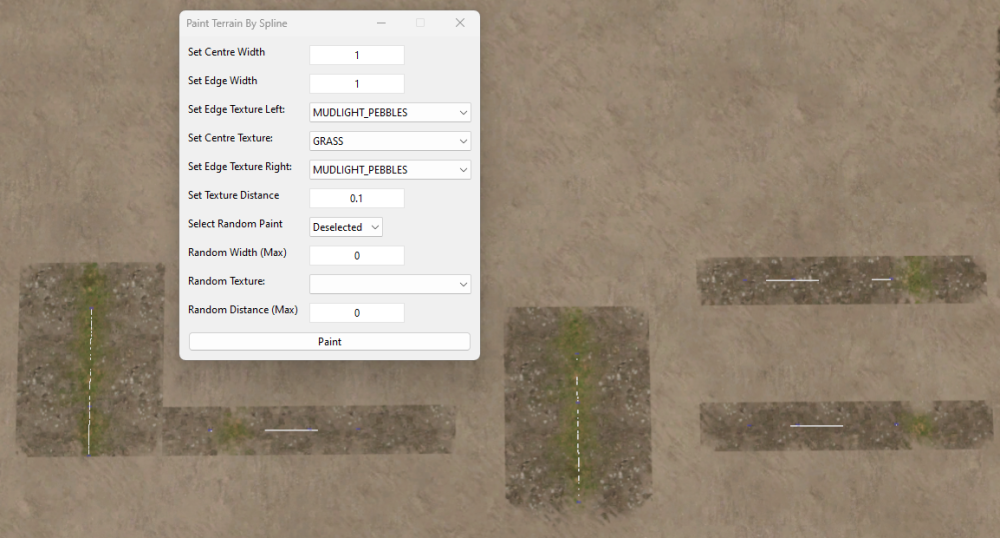Click the Set Centre Width input field
Image resolution: width=1000 pixels, height=538 pixels.
tap(357, 55)
